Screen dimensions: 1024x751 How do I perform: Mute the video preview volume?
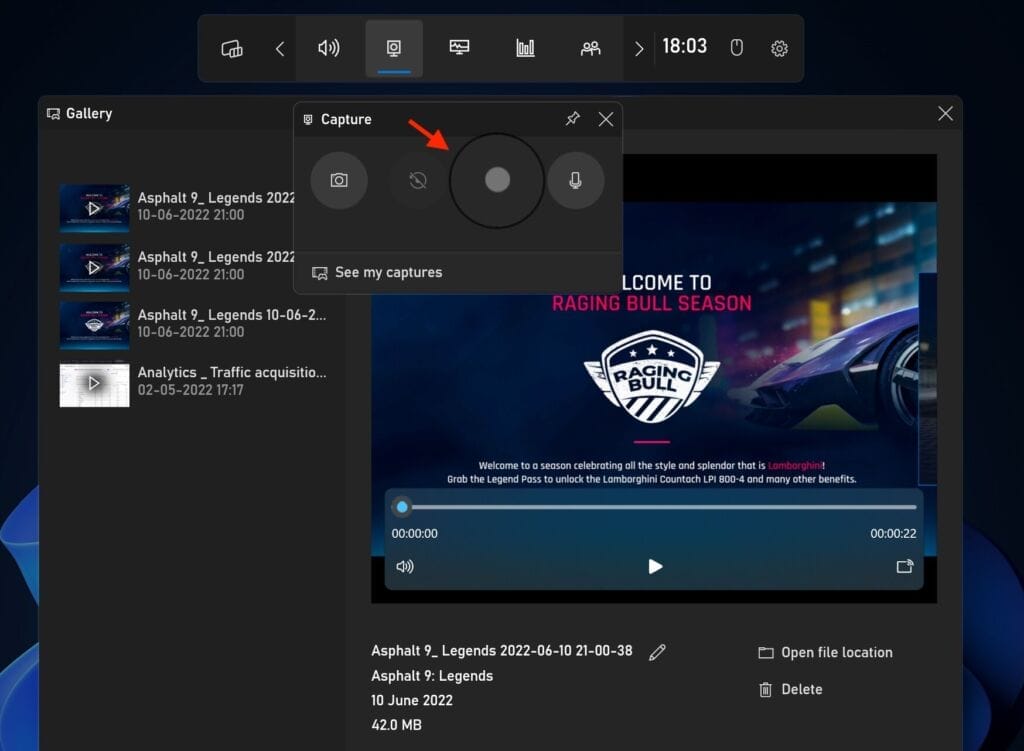(x=405, y=566)
